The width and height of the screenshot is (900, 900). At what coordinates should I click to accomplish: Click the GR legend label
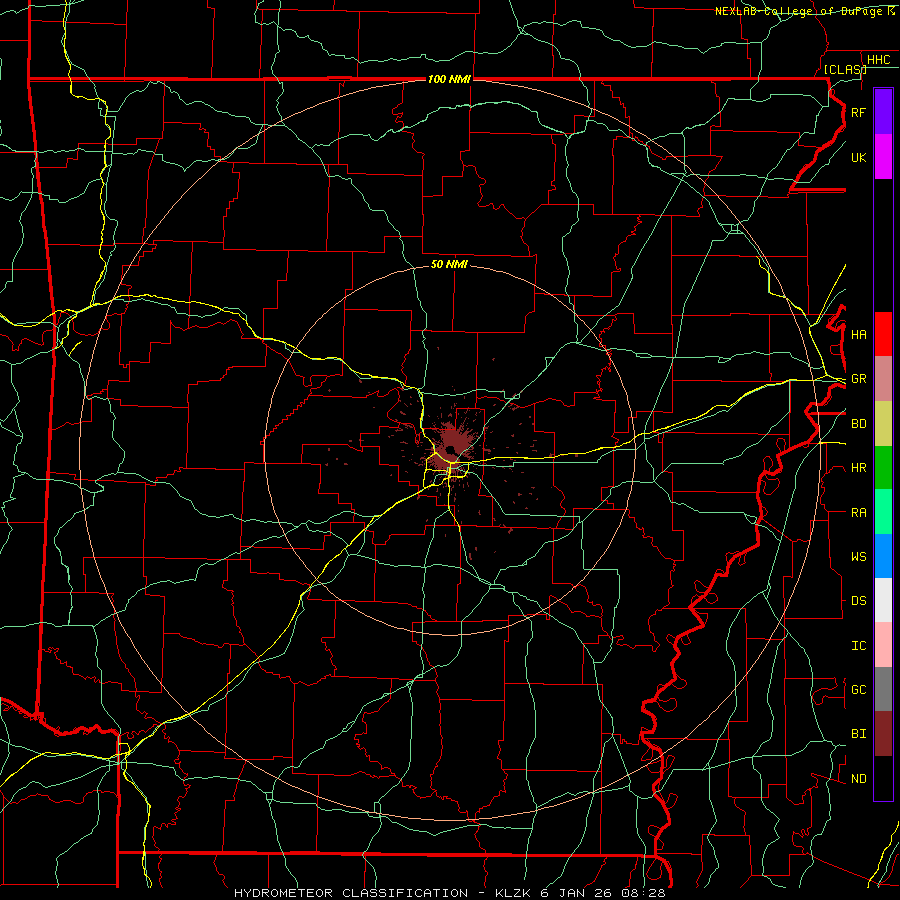tap(858, 379)
